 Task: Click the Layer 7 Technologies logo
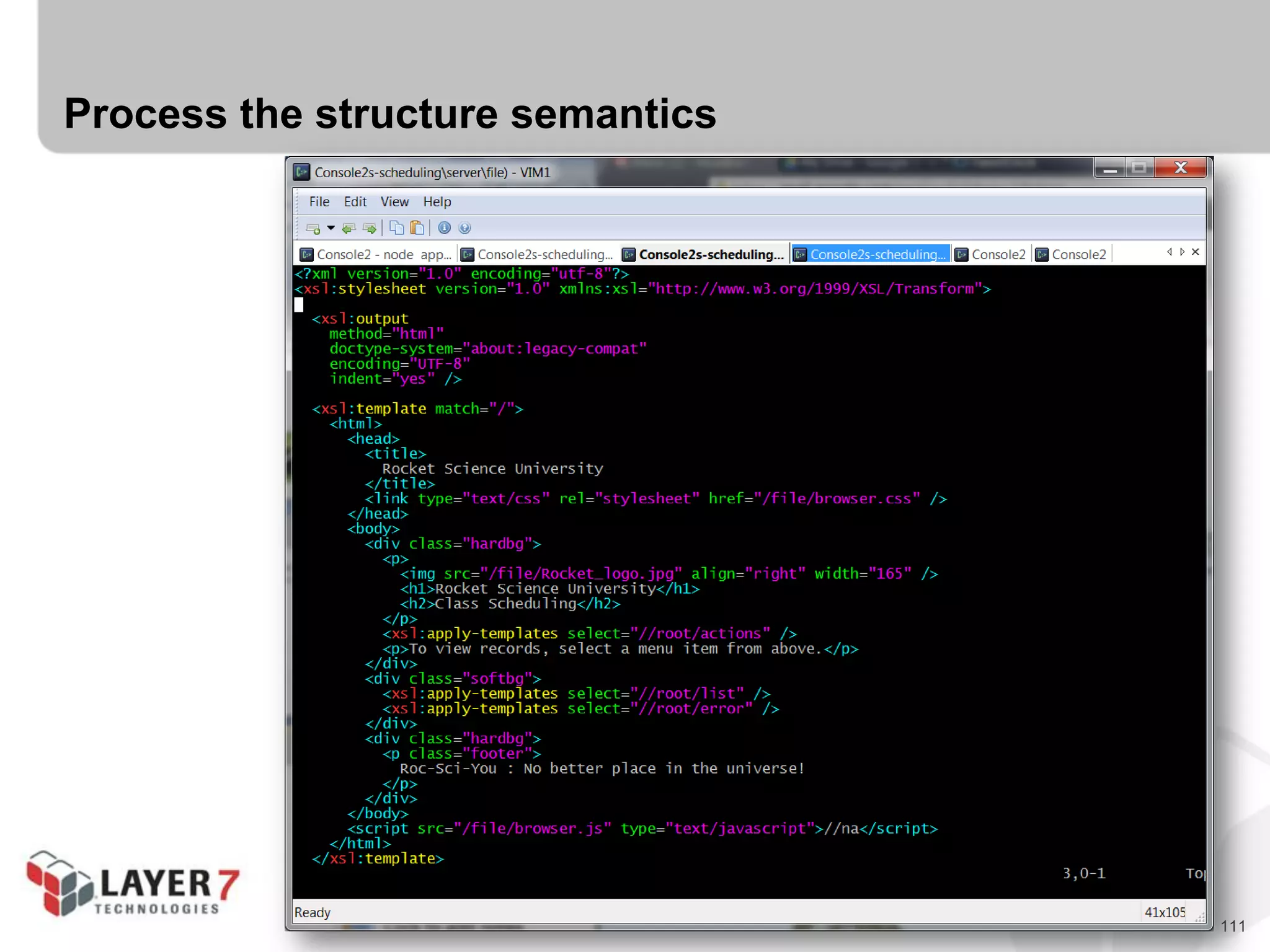[x=133, y=884]
